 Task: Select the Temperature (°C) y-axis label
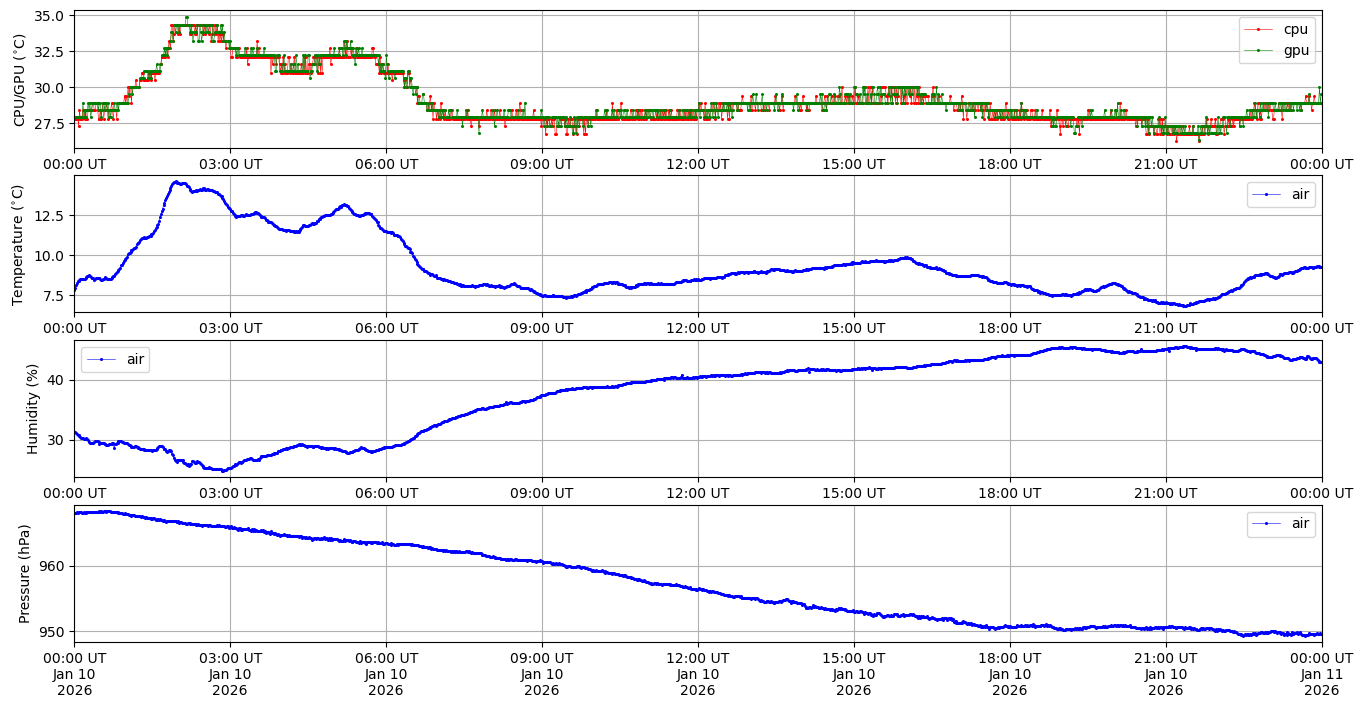[19, 245]
